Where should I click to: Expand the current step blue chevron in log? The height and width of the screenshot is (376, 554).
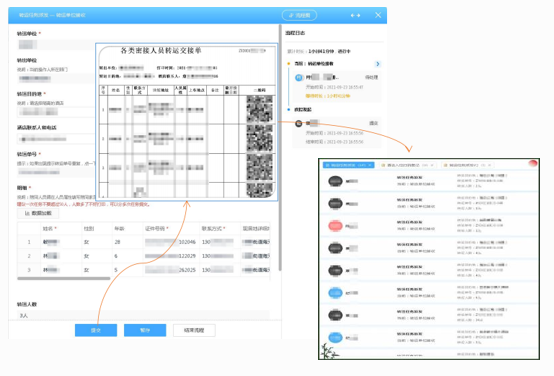point(378,64)
